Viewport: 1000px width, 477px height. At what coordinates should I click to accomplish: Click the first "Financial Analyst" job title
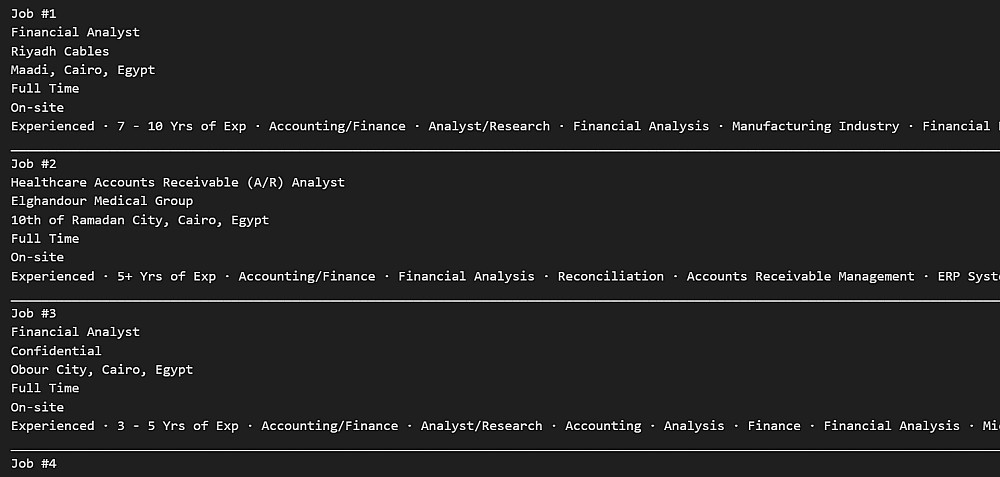pyautogui.click(x=75, y=32)
